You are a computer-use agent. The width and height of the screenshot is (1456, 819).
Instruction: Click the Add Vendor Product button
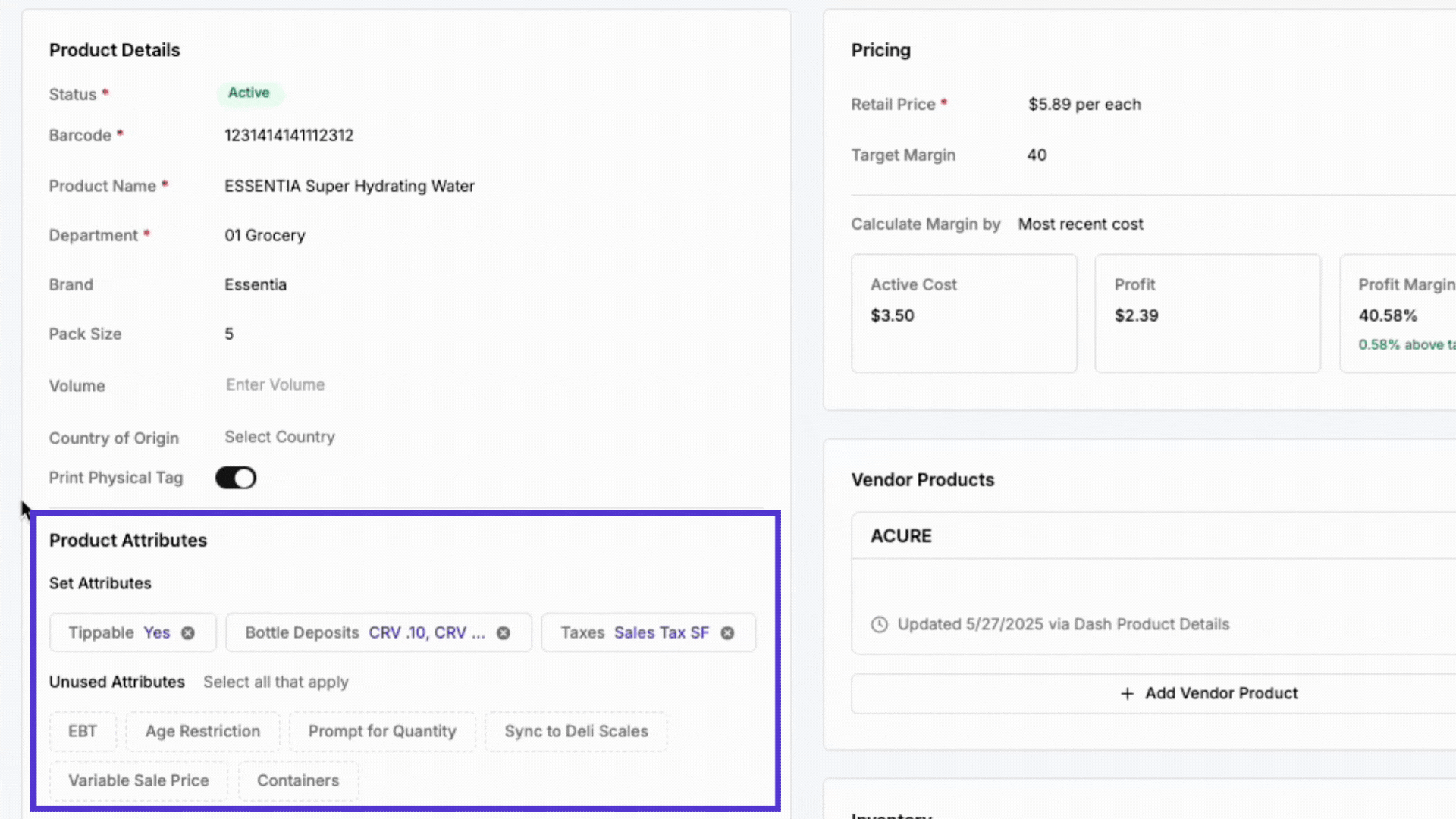coord(1209,693)
